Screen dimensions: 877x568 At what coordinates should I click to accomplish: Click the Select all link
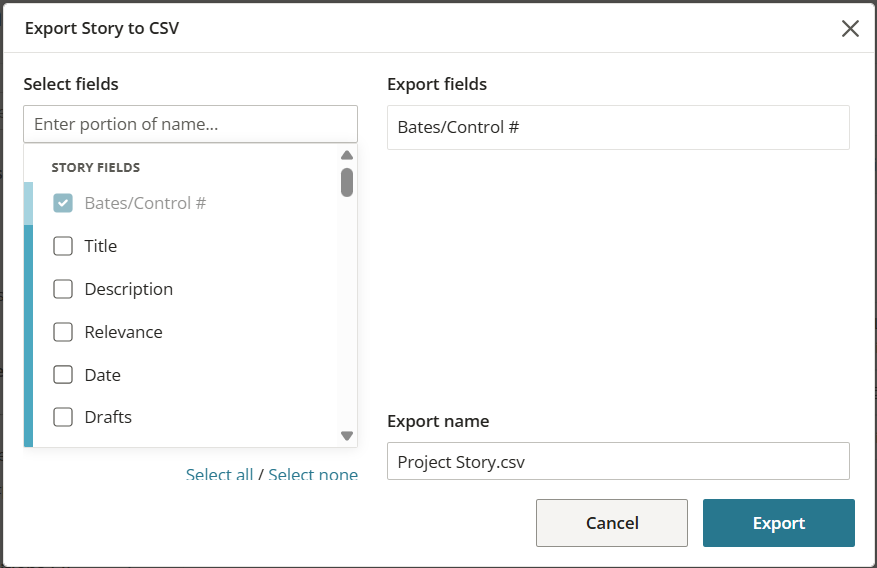pyautogui.click(x=219, y=475)
